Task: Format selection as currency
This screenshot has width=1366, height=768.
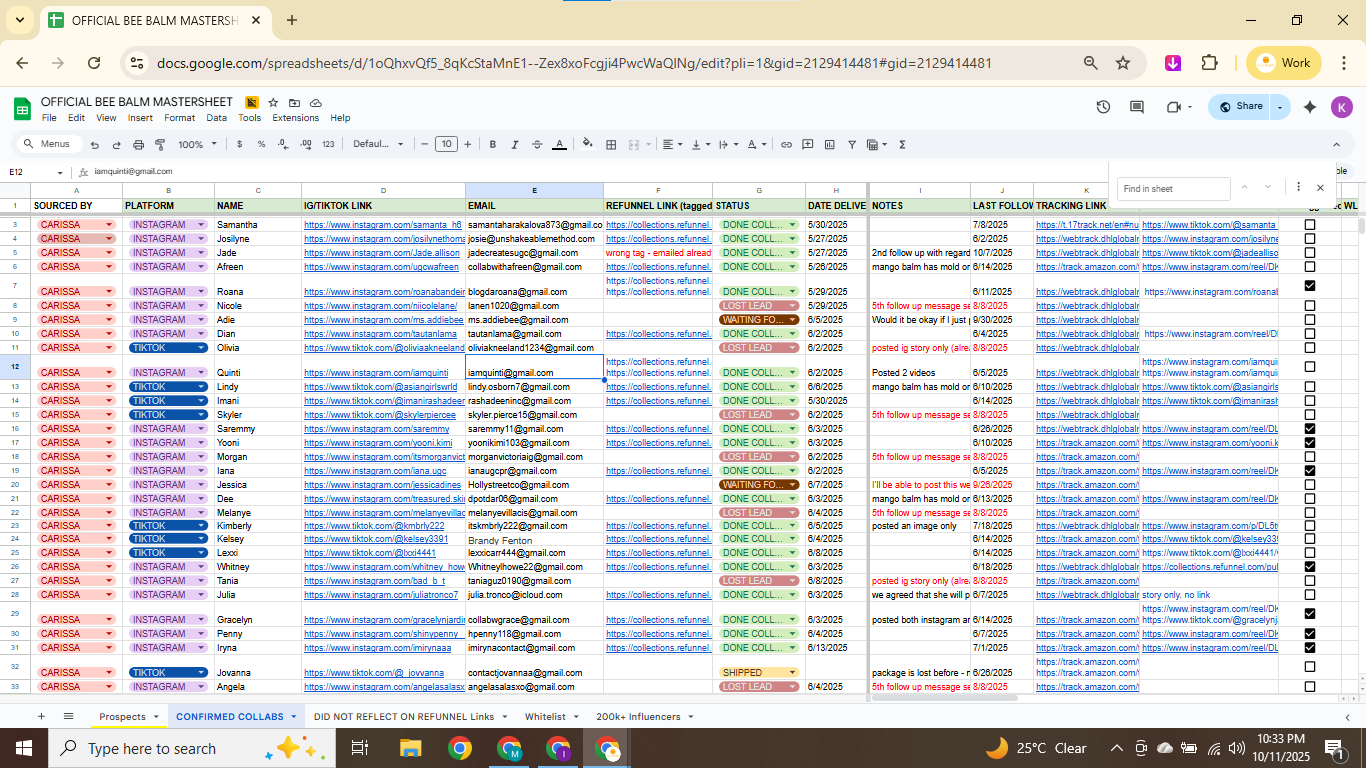Action: (x=239, y=144)
